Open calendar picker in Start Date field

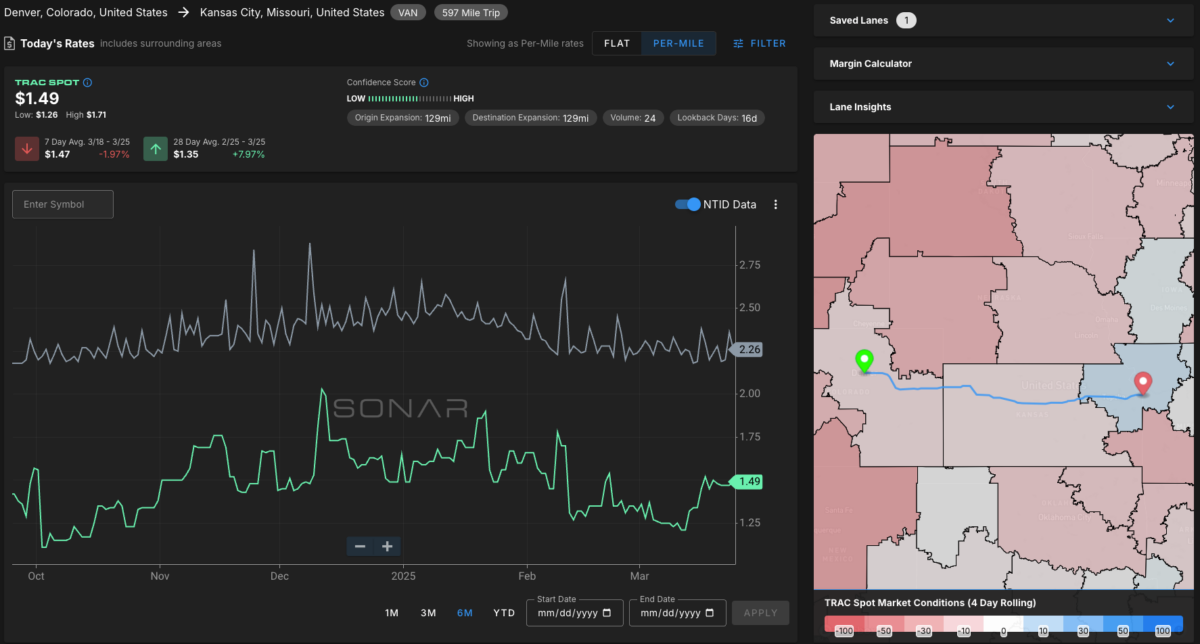point(606,613)
